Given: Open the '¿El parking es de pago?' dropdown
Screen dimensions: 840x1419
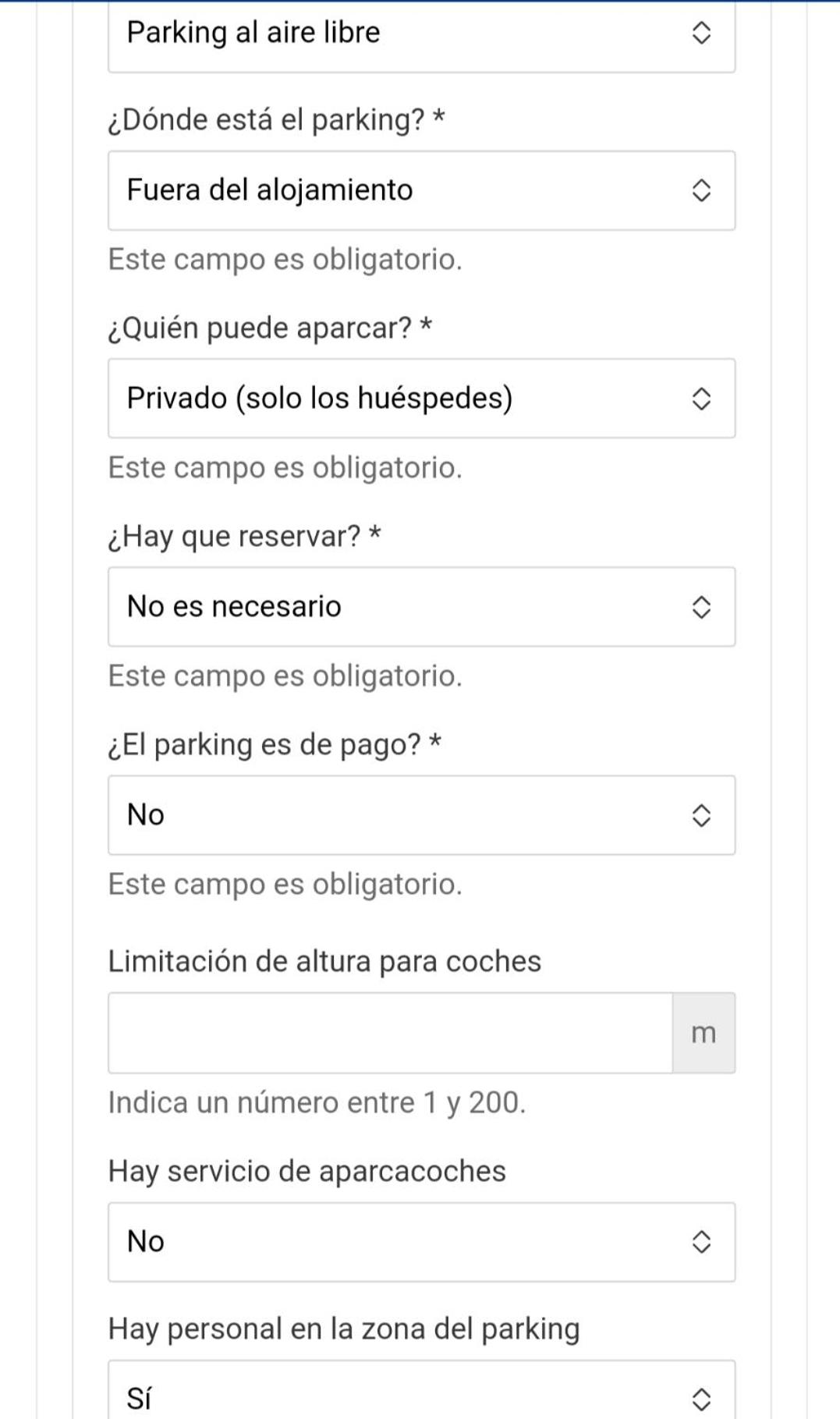Looking at the screenshot, I should click(421, 815).
